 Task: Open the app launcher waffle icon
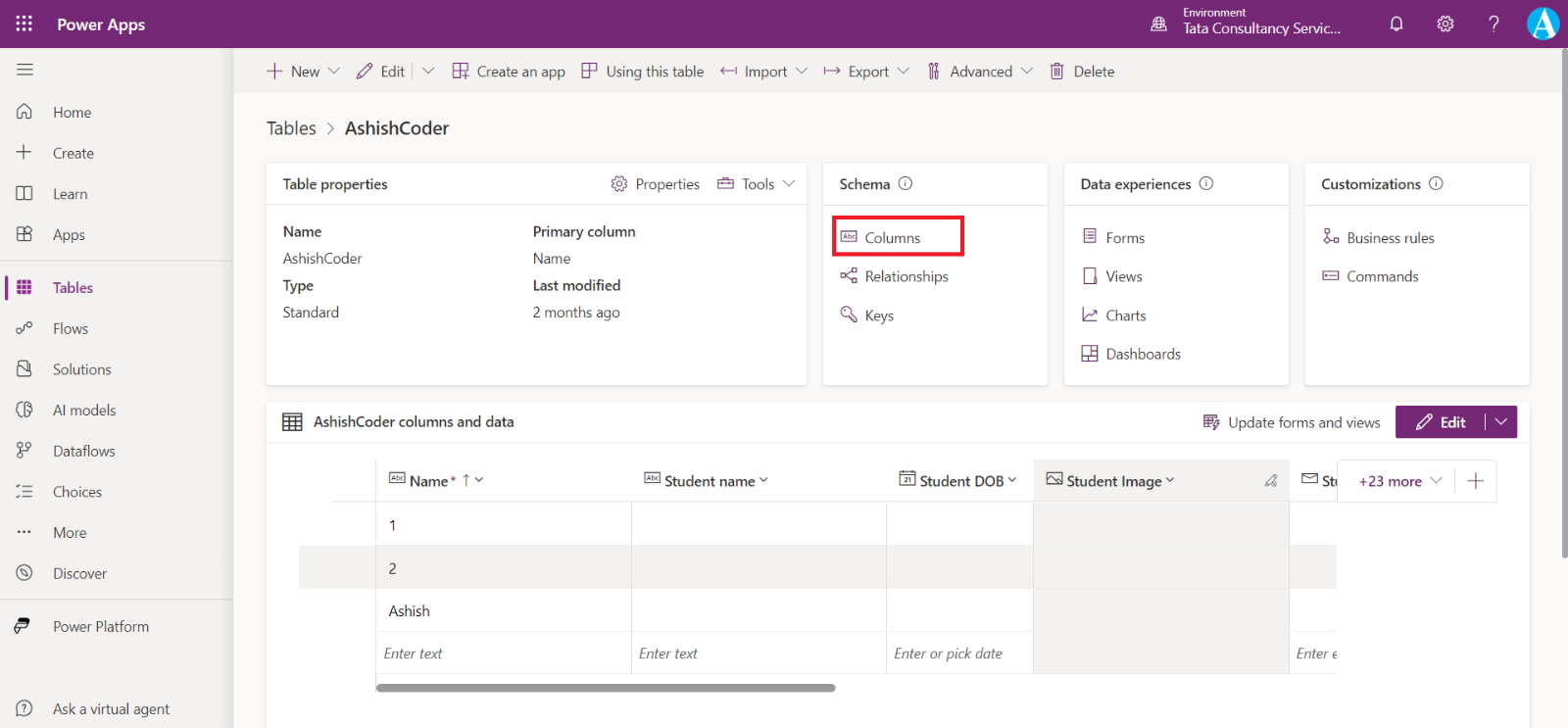point(24,24)
